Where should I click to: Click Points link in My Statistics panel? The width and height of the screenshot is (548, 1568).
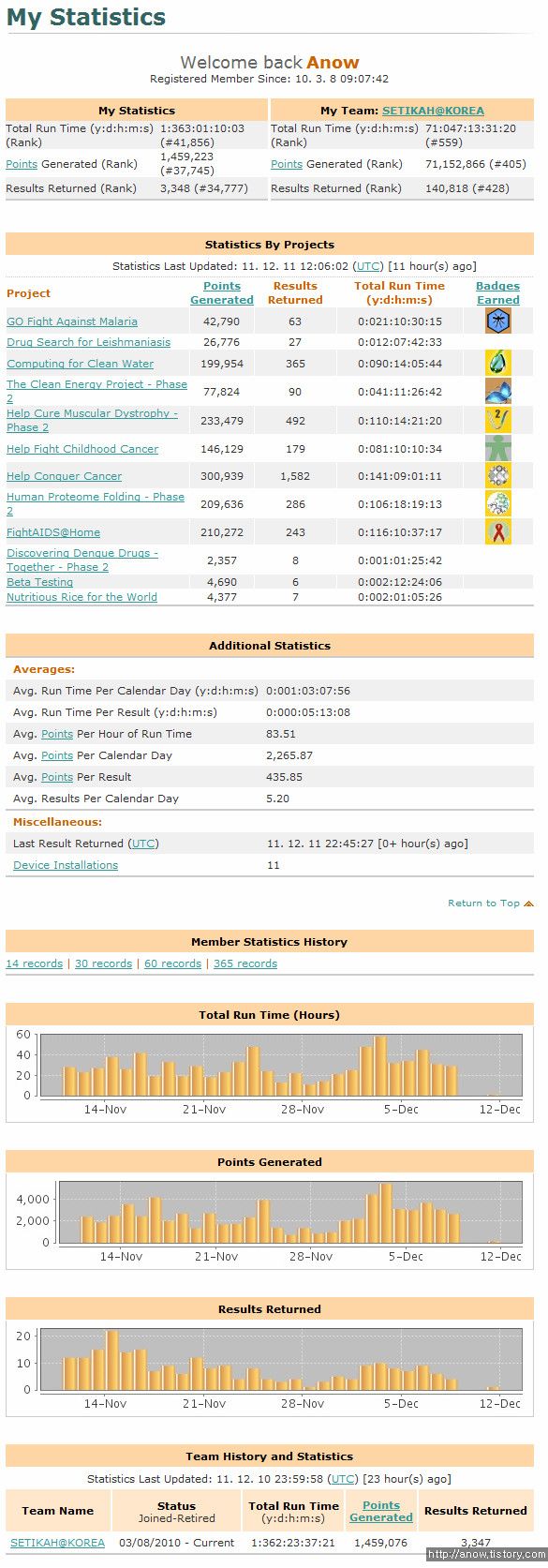pos(22,164)
